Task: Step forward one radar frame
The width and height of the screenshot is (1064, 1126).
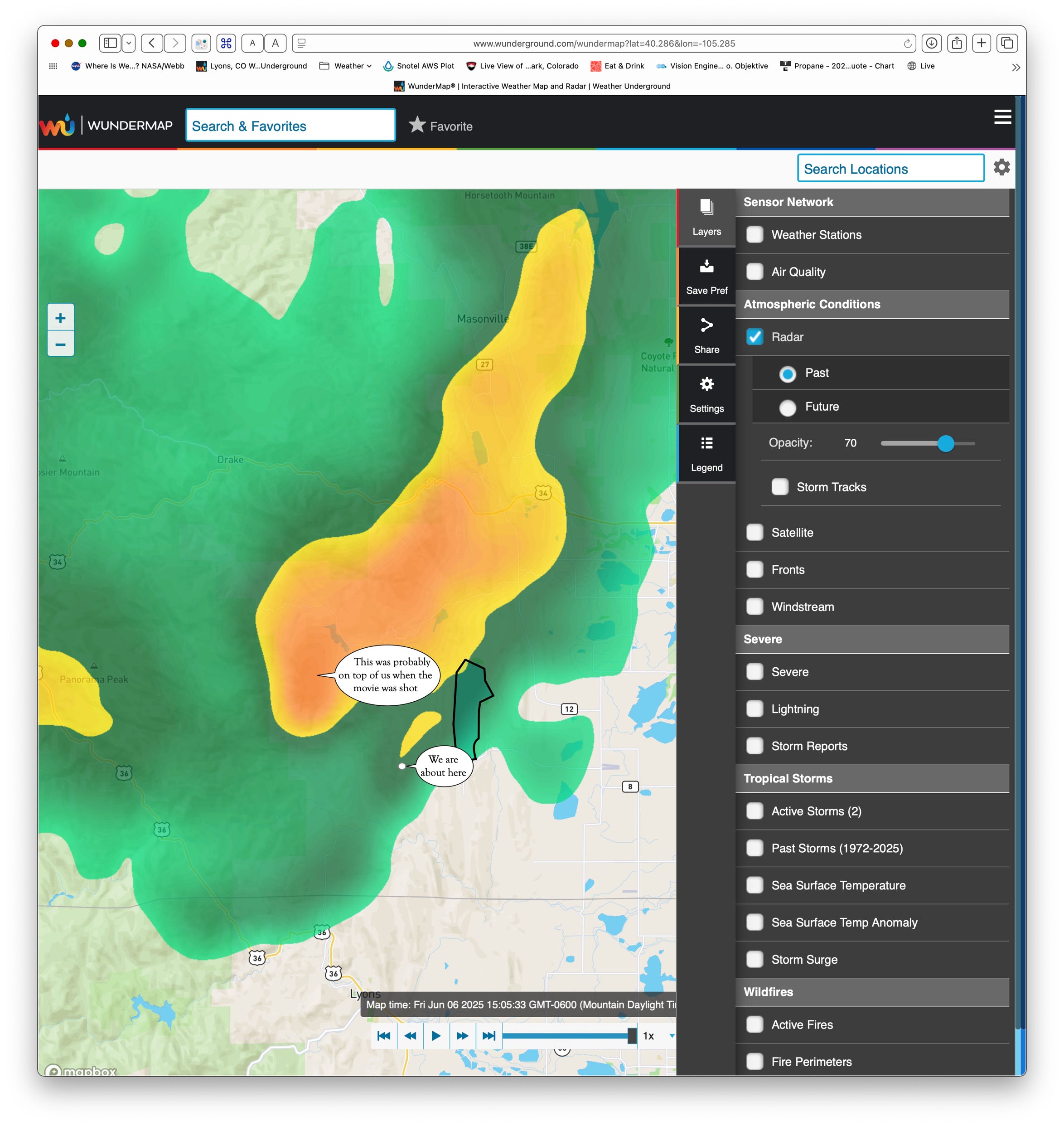Action: [462, 1036]
